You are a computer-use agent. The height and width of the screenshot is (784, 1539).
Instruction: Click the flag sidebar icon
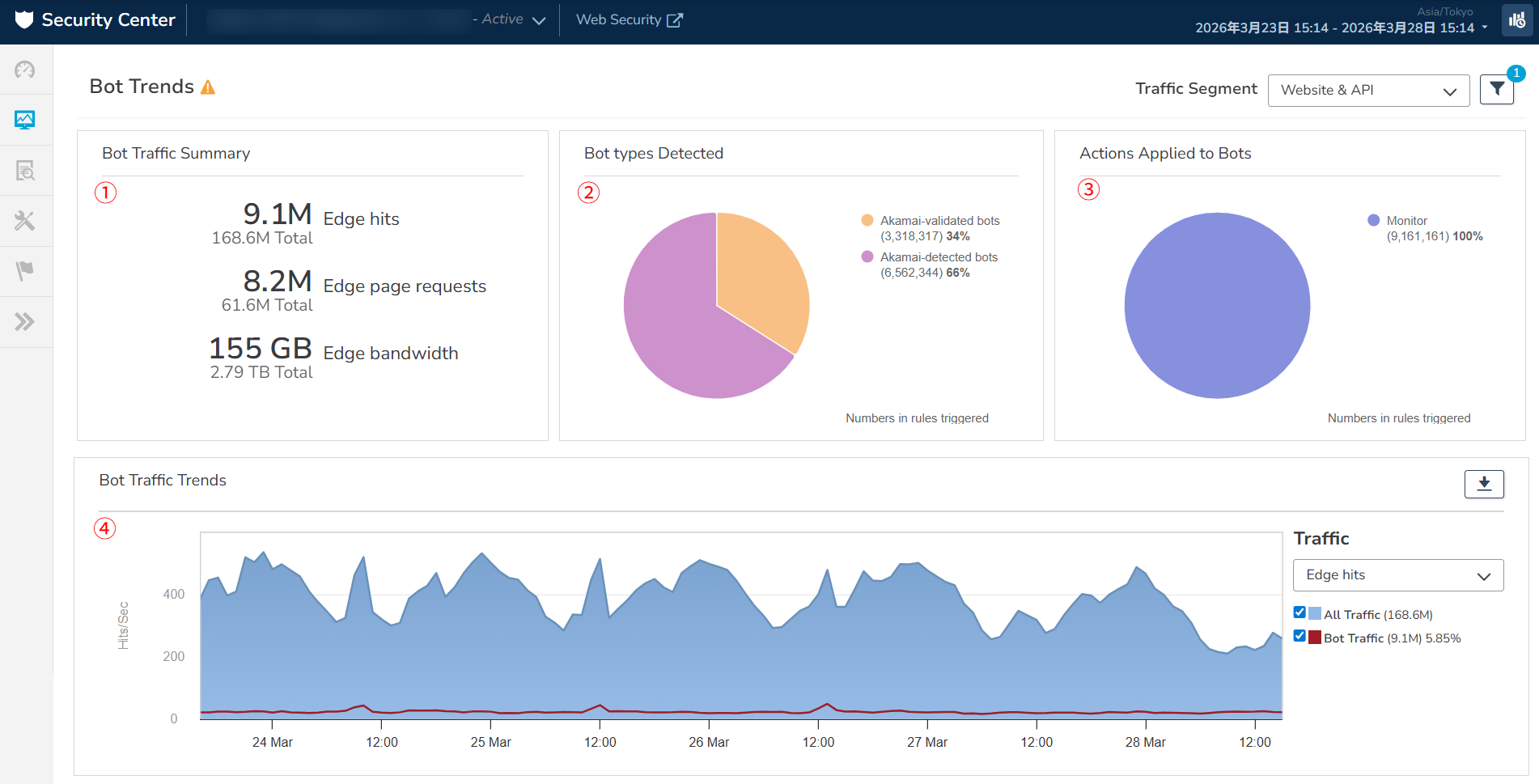pyautogui.click(x=25, y=271)
